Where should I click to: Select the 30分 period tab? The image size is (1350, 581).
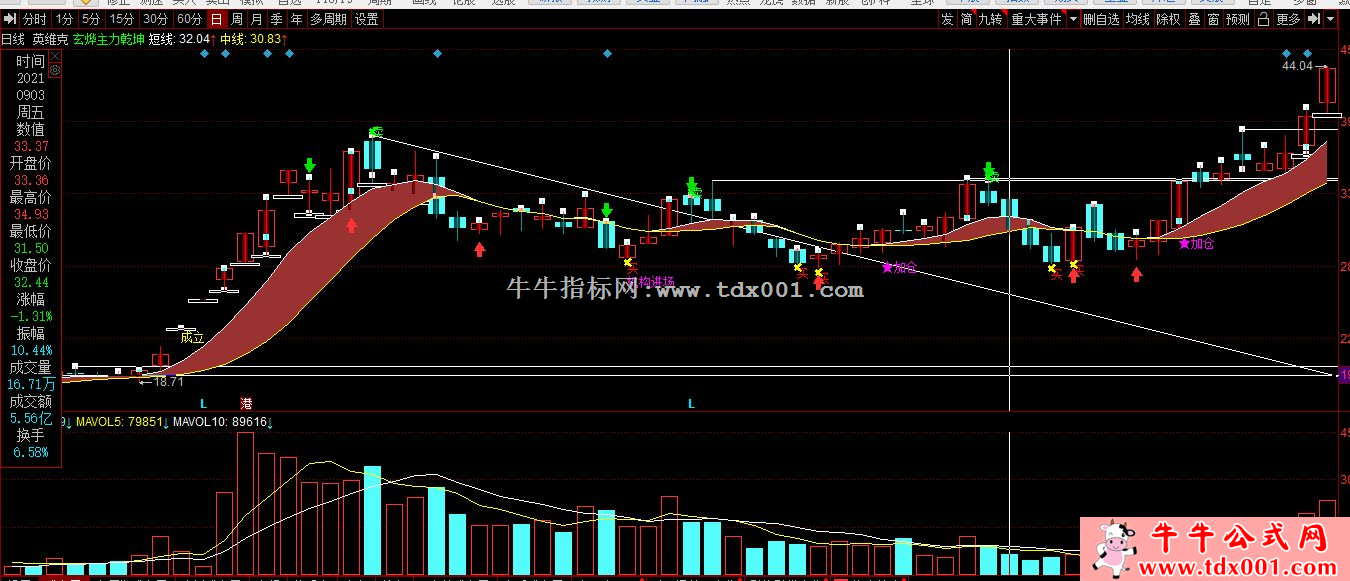point(155,19)
